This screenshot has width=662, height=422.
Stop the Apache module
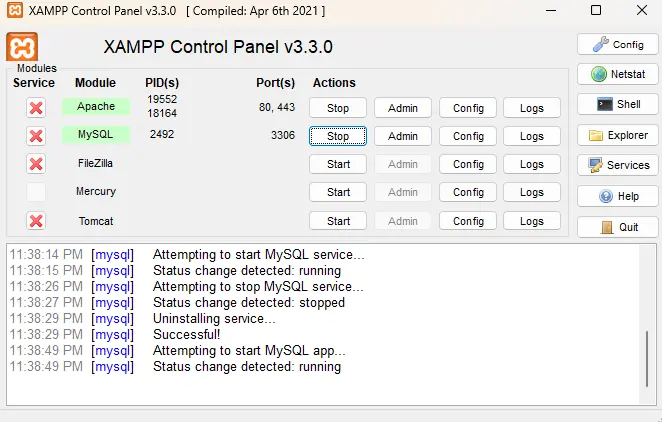338,108
